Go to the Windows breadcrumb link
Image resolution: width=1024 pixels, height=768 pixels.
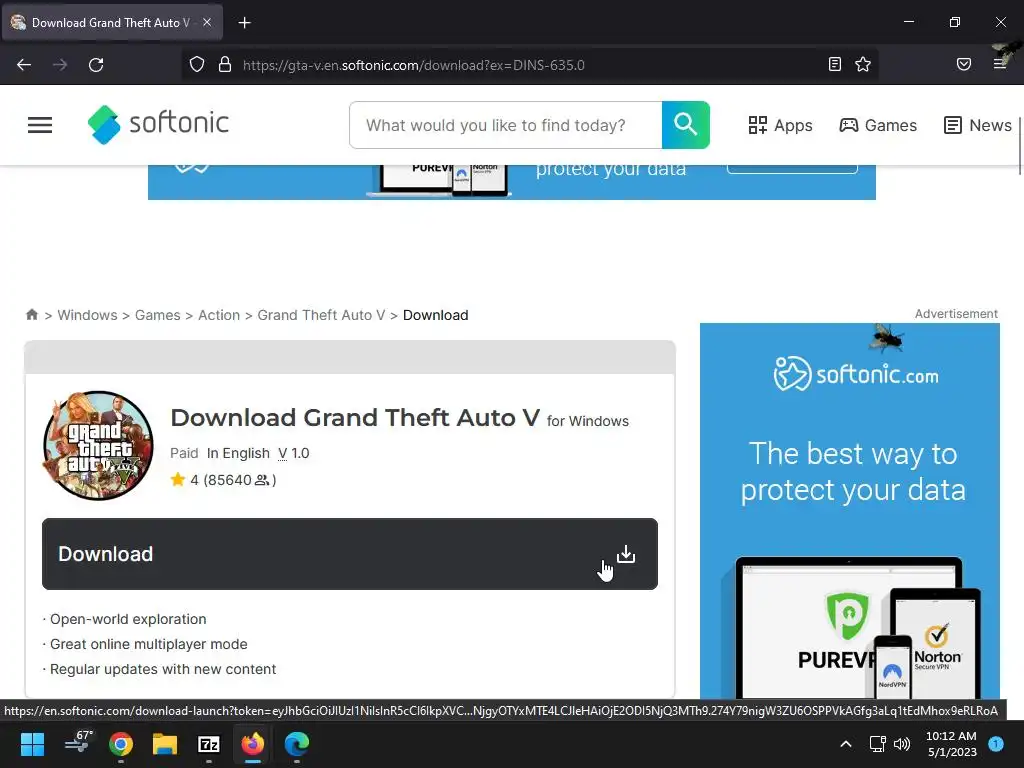(x=88, y=315)
